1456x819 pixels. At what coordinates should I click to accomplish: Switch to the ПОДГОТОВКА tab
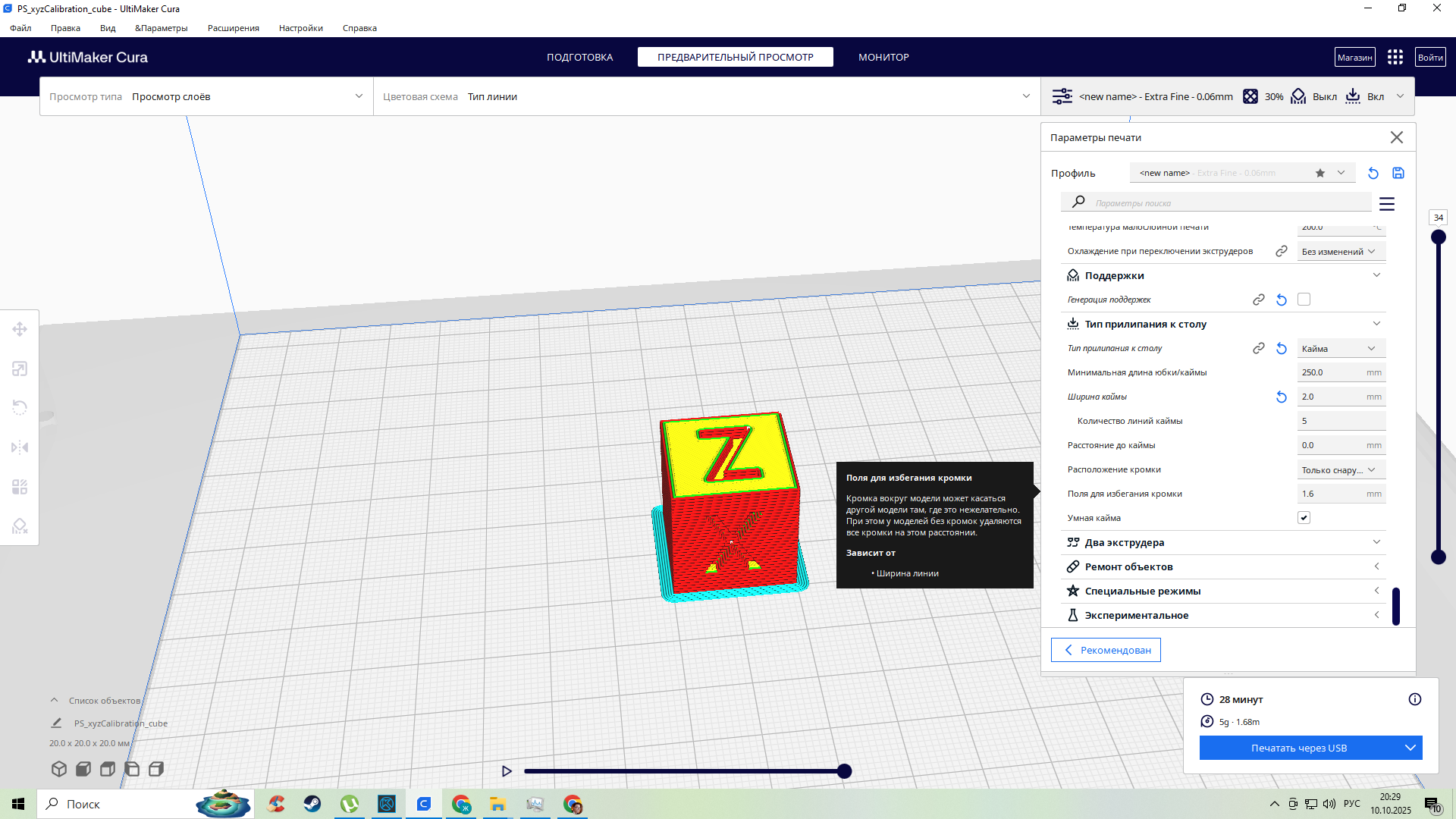coord(579,57)
